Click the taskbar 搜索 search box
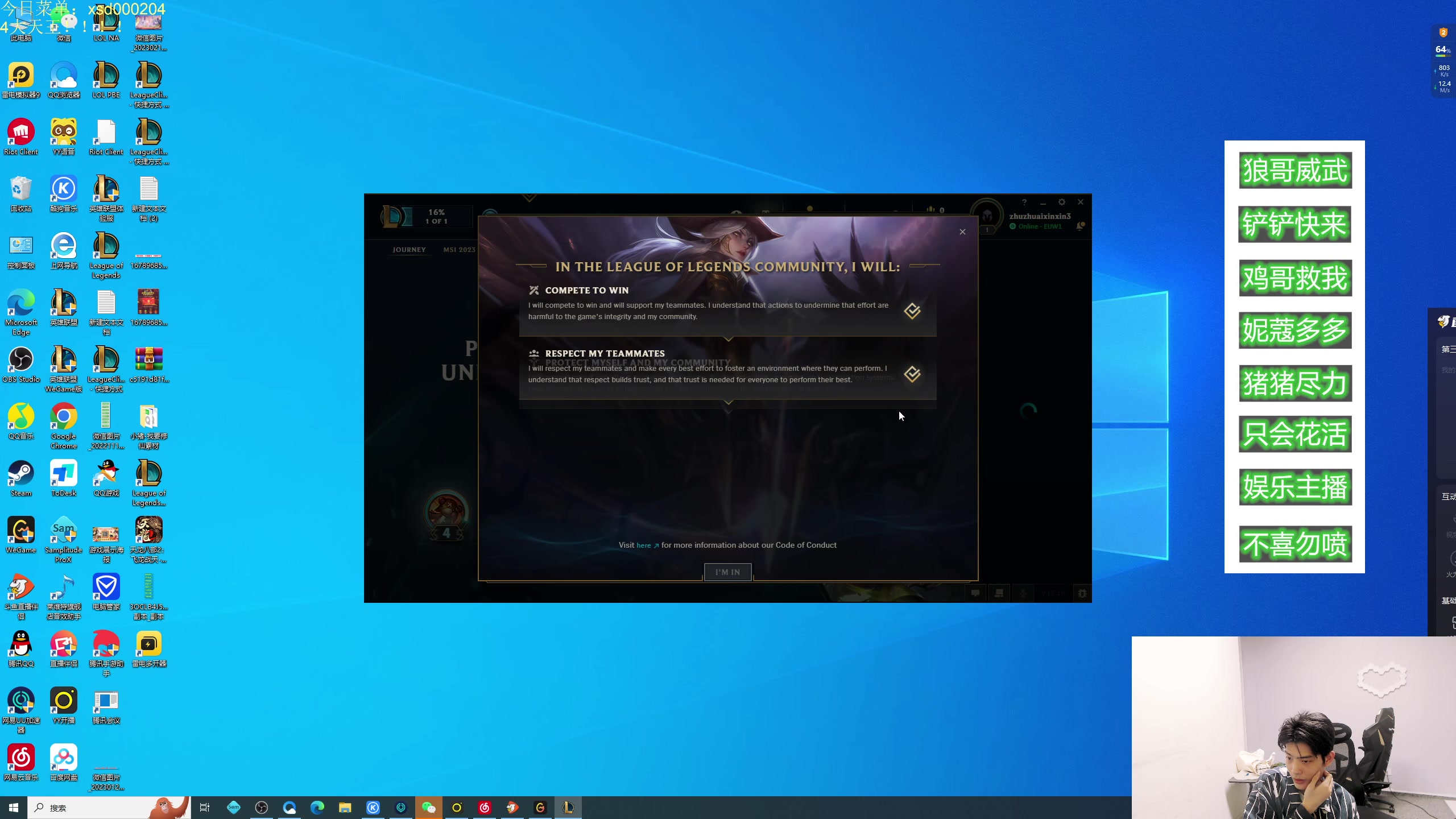This screenshot has width=1456, height=819. tap(108, 808)
